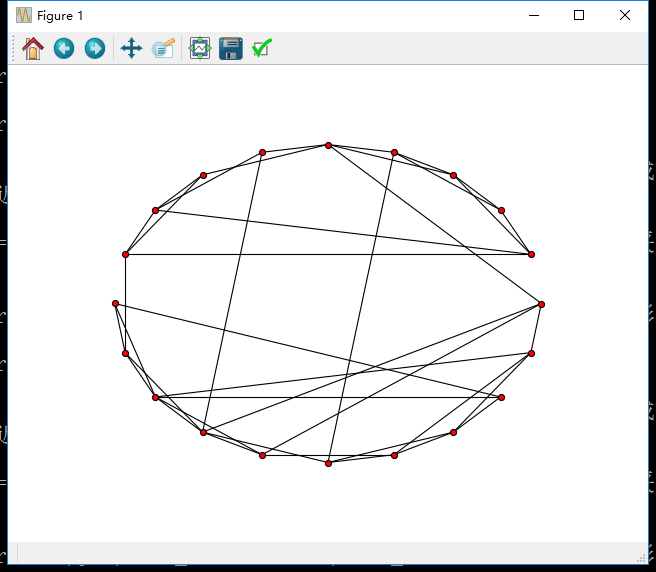This screenshot has width=656, height=572.
Task: Maximize the Figure 1 window
Action: coord(579,15)
